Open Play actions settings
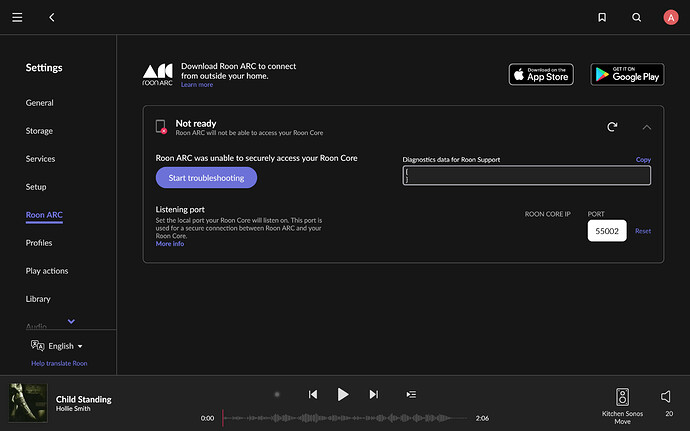 coord(47,271)
